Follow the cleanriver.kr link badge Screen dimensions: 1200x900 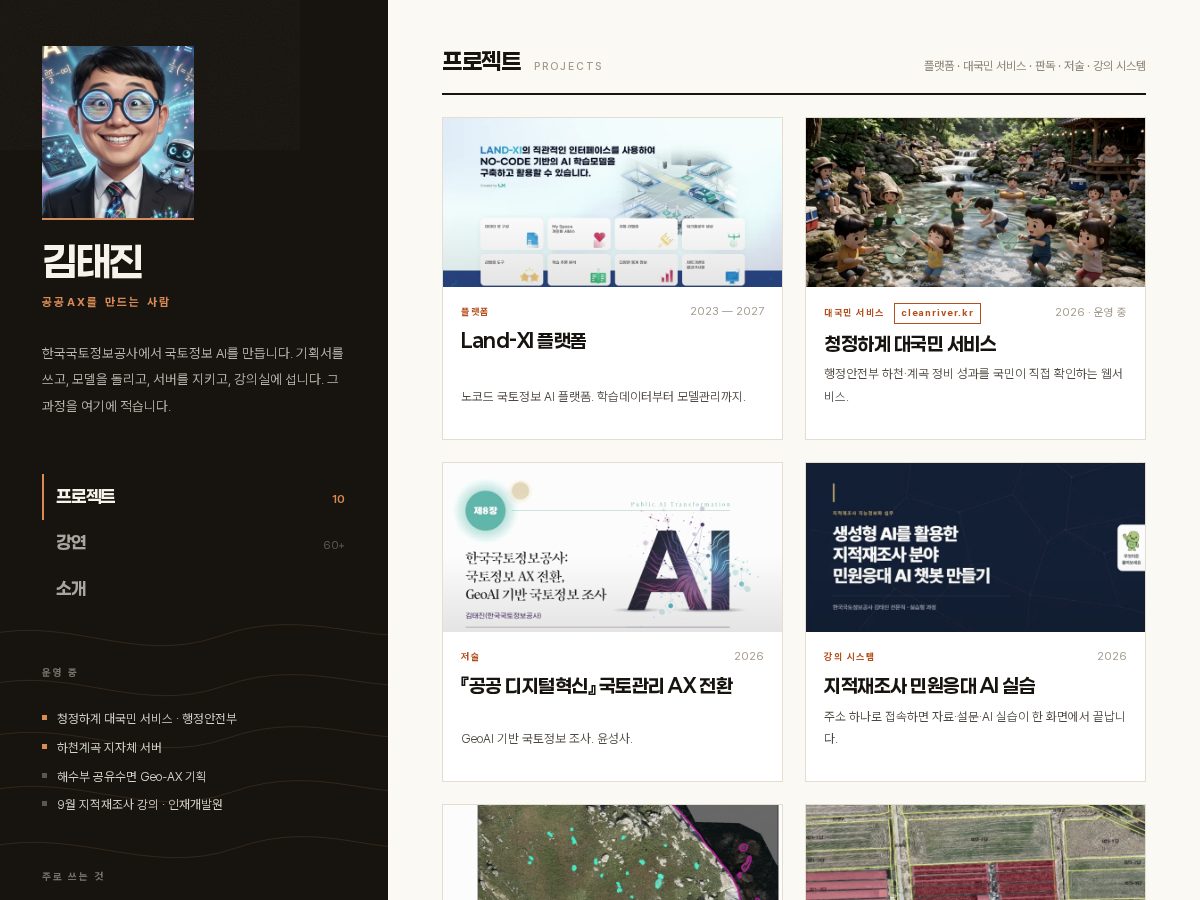pyautogui.click(x=937, y=313)
